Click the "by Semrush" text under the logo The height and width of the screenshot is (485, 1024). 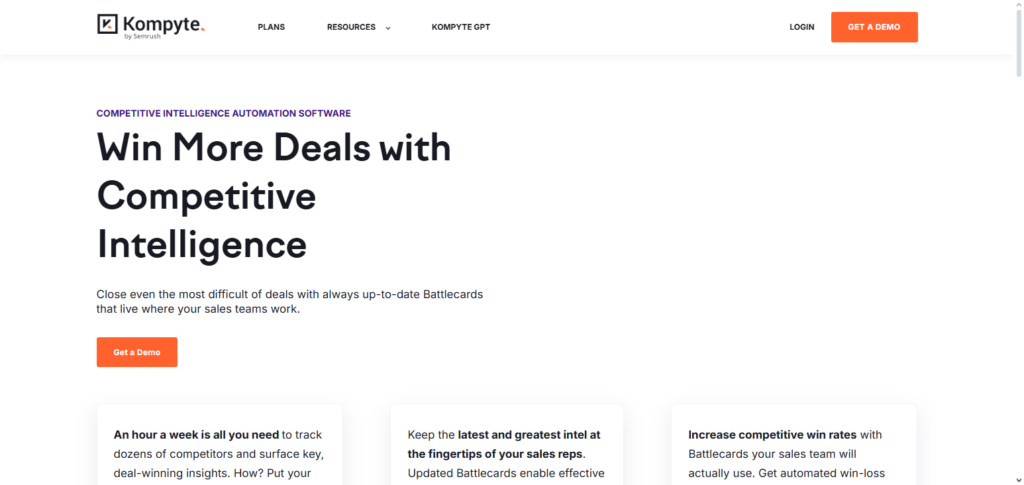click(x=142, y=36)
